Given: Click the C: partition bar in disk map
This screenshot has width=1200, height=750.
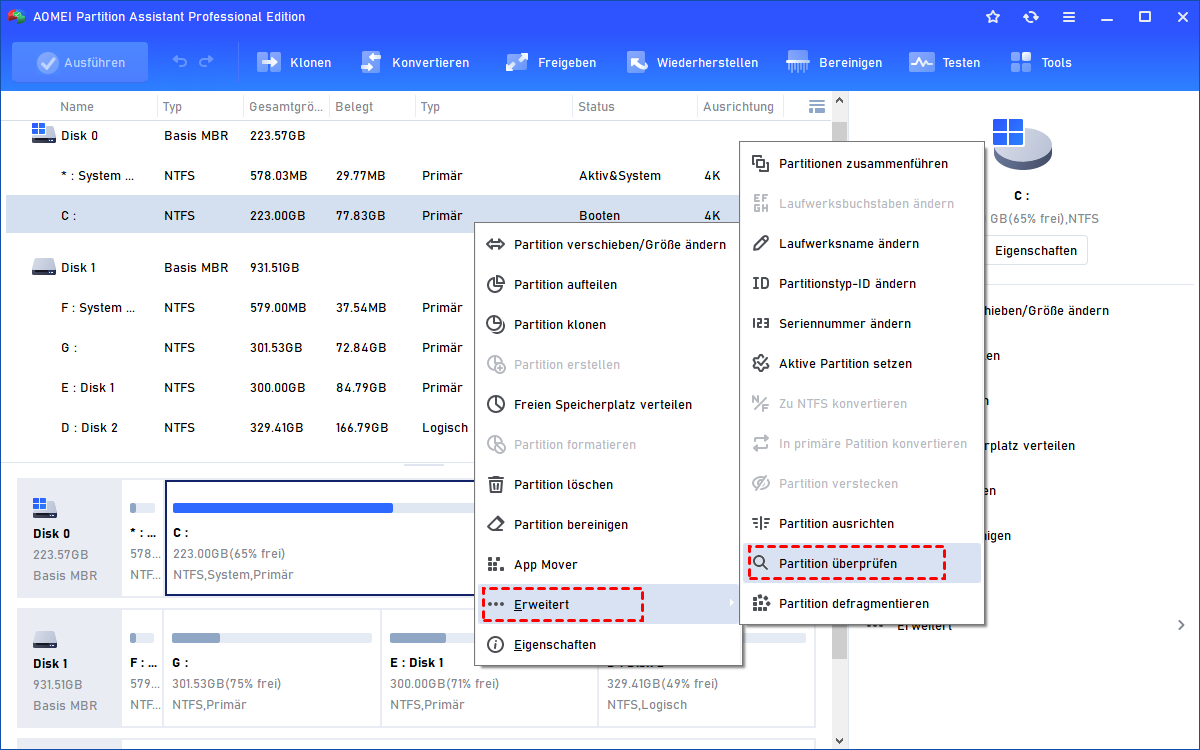Looking at the screenshot, I should point(320,537).
